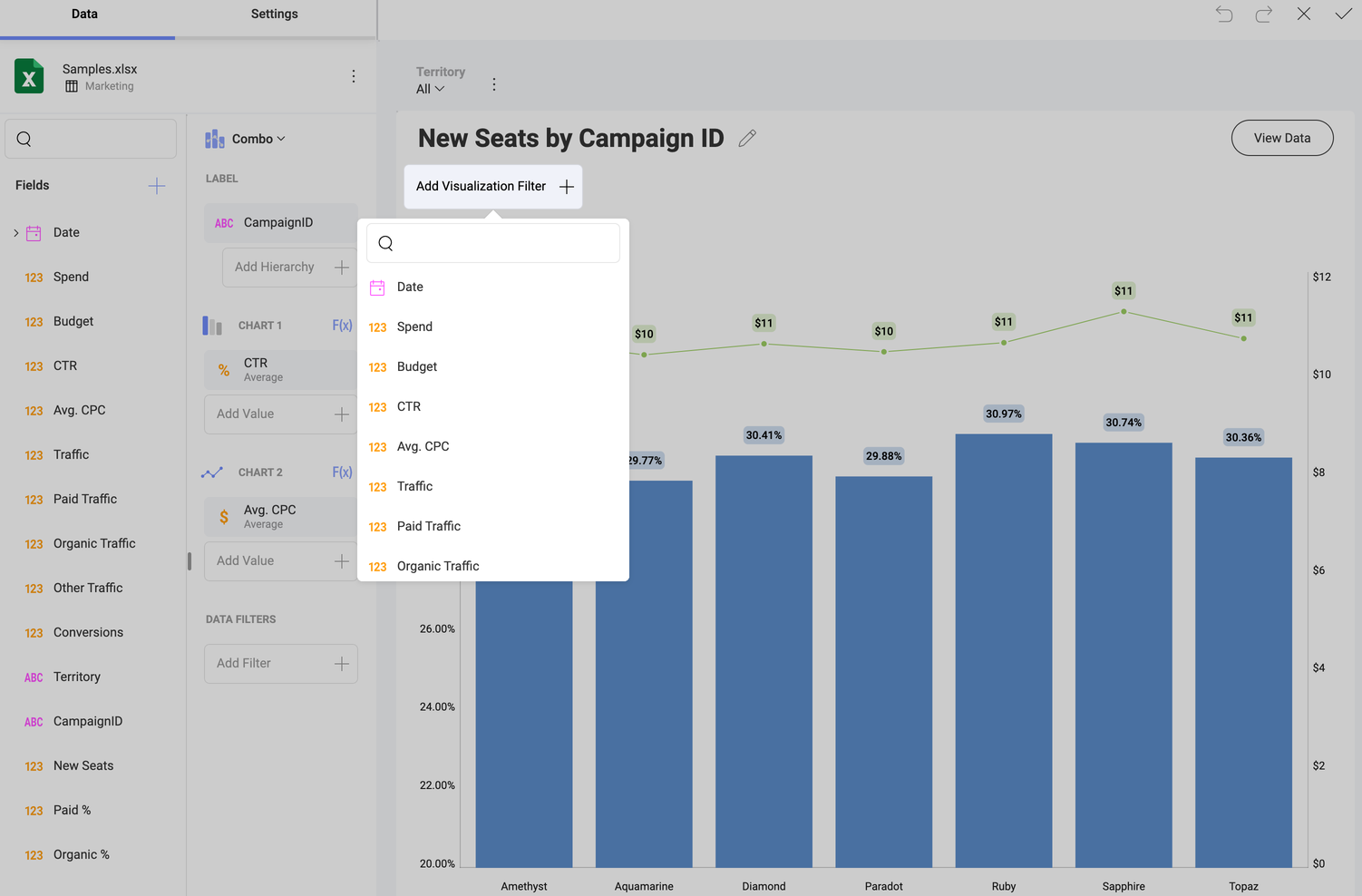Click the Ruby bar in the chart

(1004, 650)
